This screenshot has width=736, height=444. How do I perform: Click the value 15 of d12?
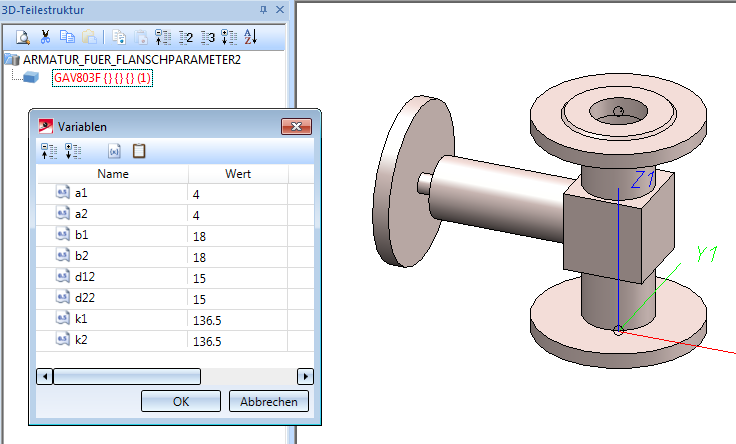click(x=199, y=279)
